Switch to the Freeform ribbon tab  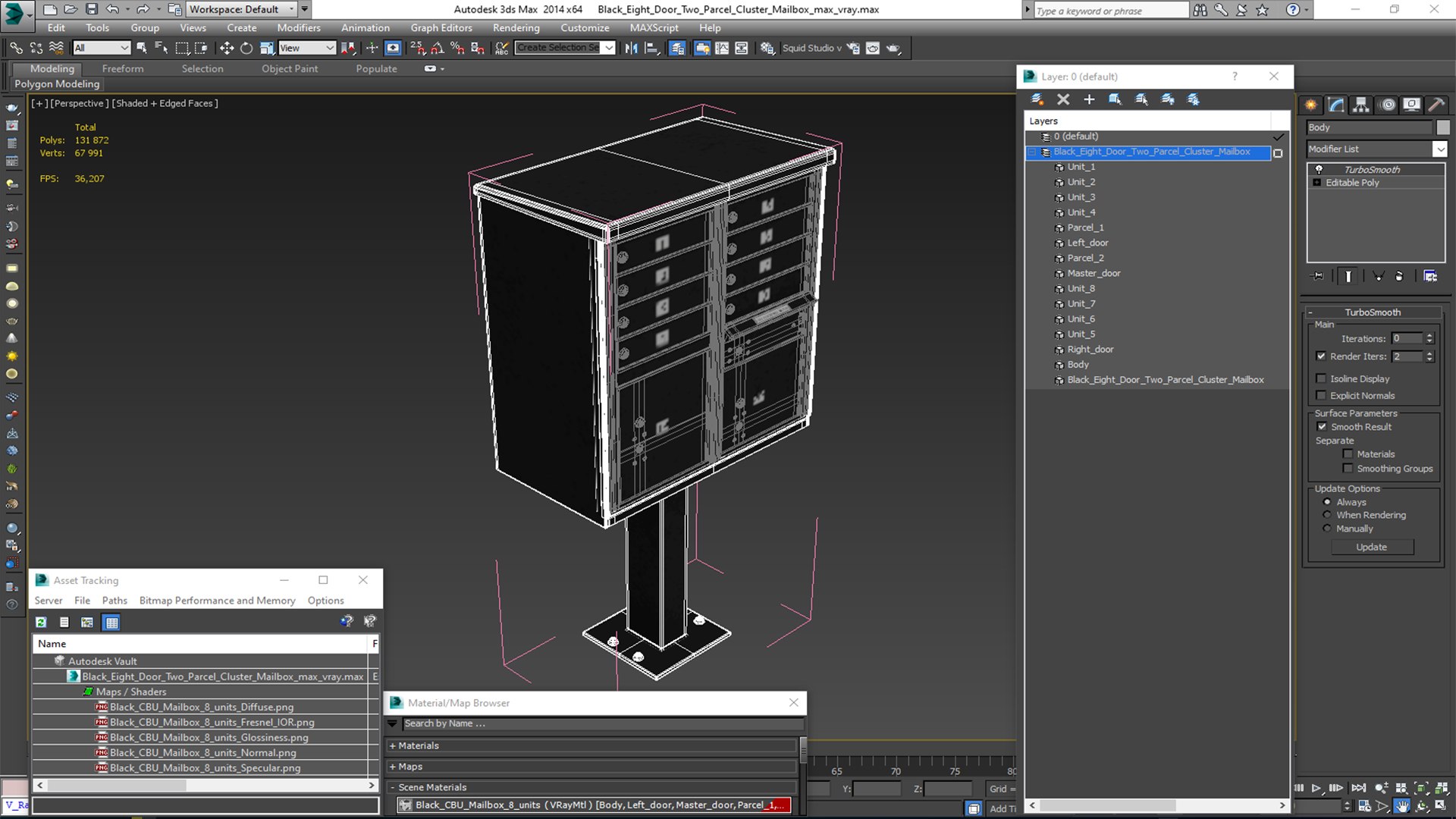tap(122, 68)
